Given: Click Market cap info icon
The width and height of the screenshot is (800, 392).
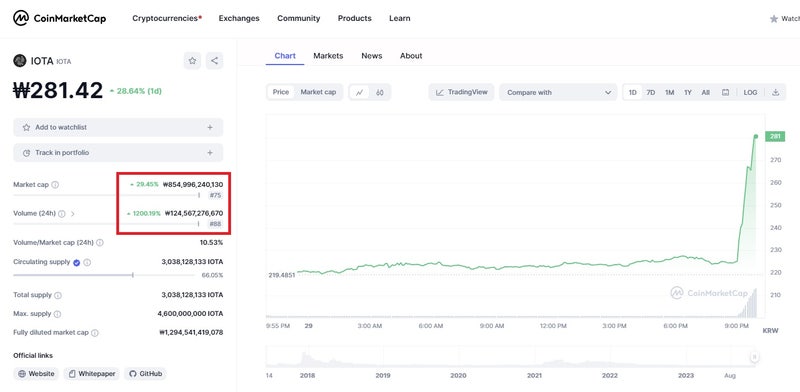Looking at the screenshot, I should coord(55,185).
